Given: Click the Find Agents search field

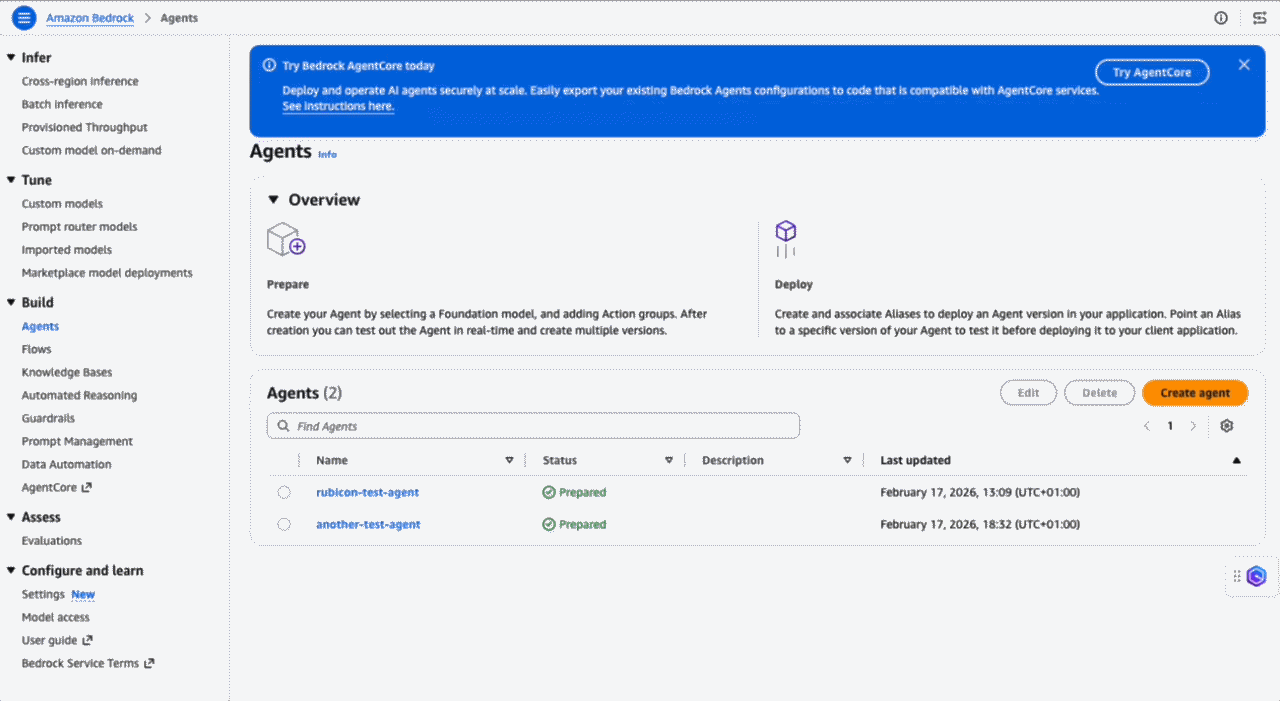Looking at the screenshot, I should (x=533, y=426).
